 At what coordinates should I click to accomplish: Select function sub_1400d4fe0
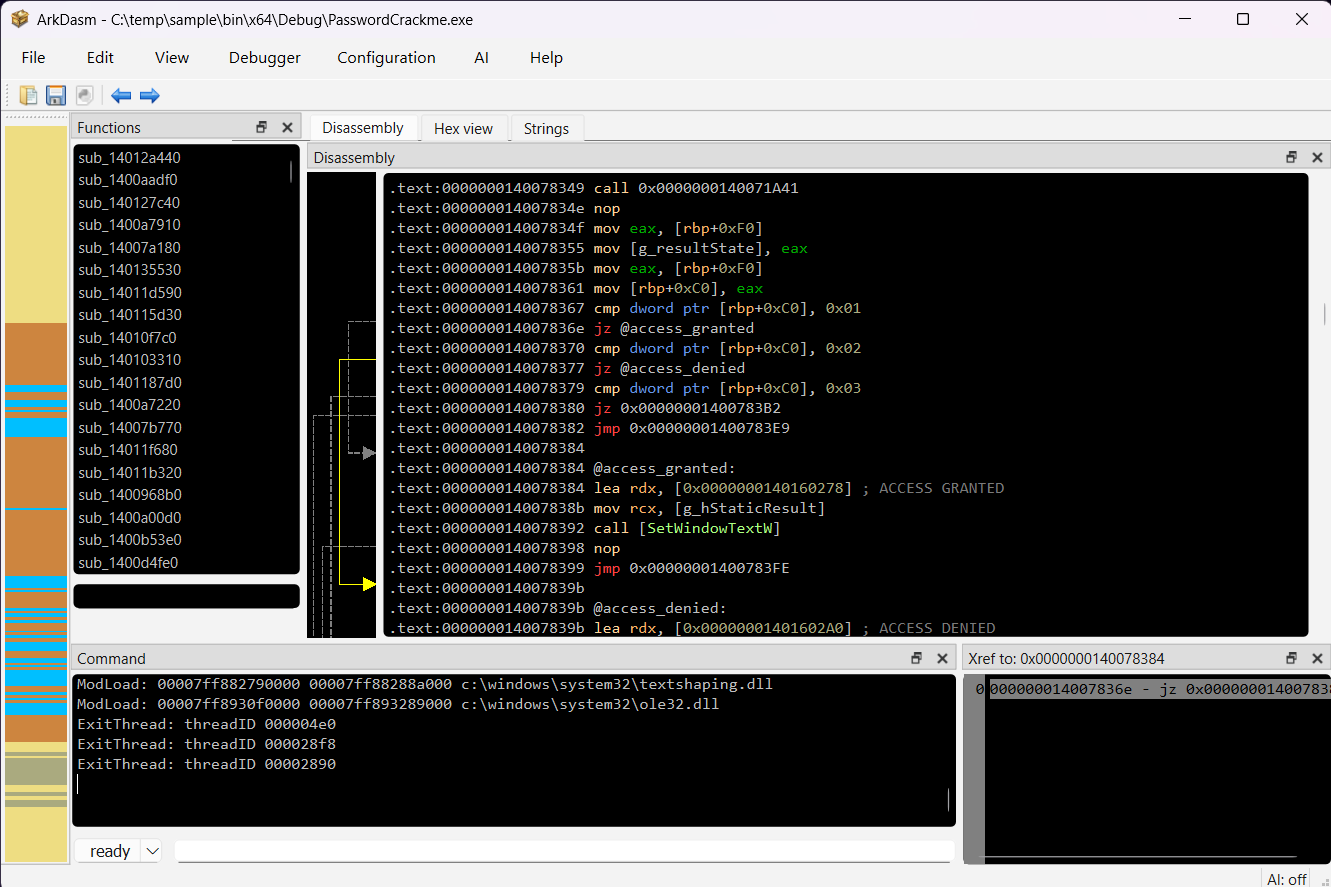point(130,563)
